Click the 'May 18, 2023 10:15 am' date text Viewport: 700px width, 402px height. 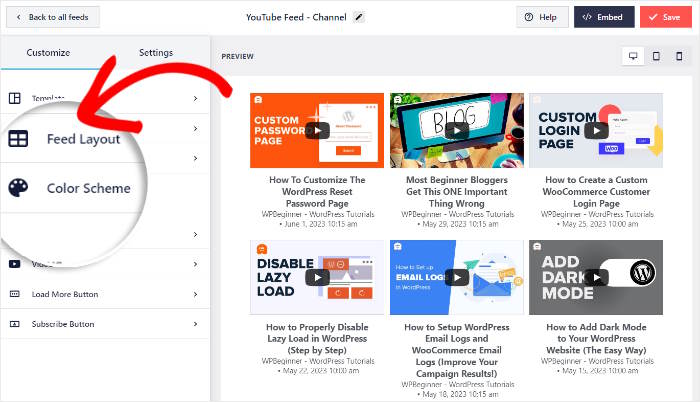coord(460,394)
